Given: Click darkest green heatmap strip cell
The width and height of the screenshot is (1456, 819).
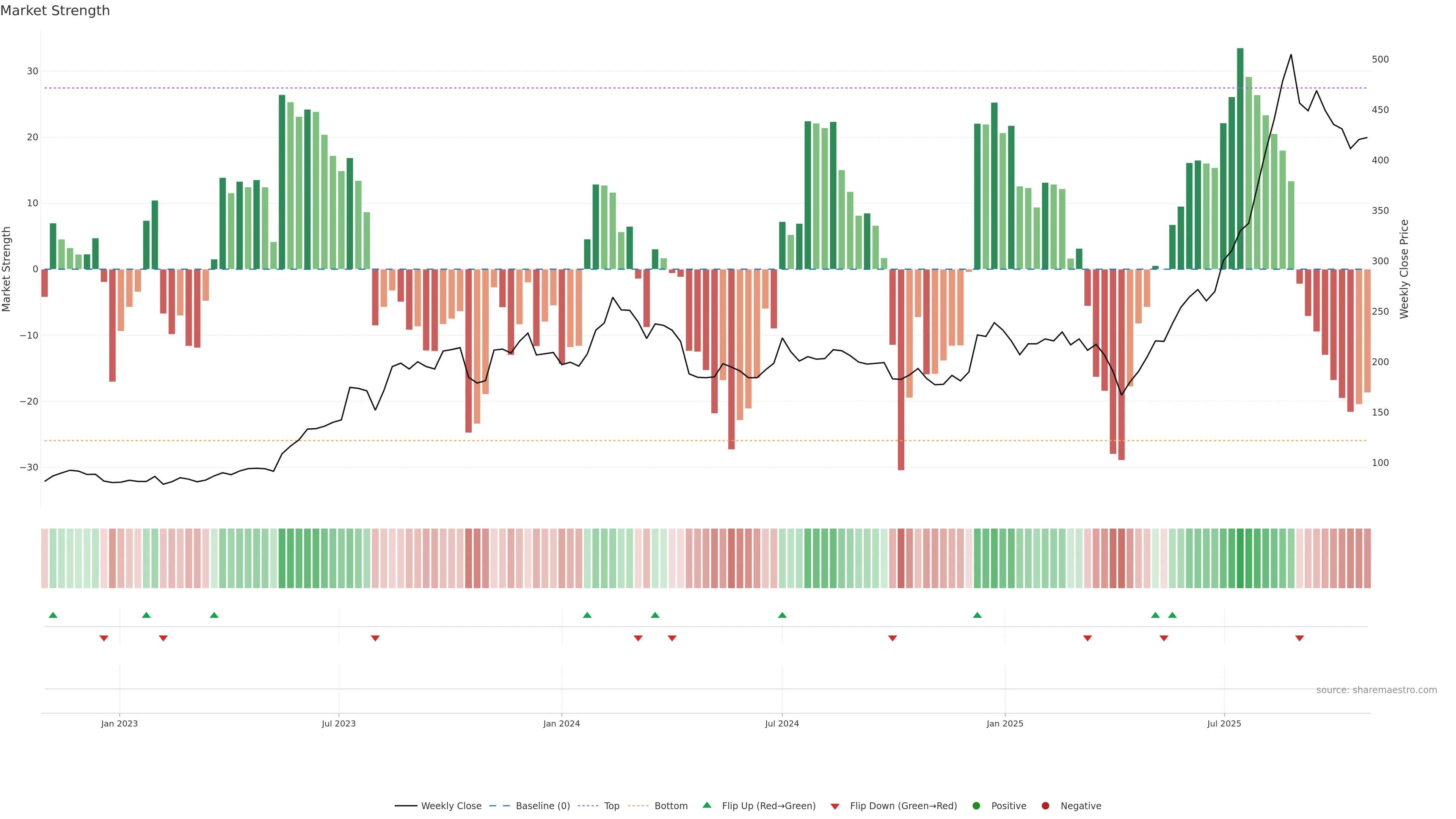Looking at the screenshot, I should (1240, 559).
